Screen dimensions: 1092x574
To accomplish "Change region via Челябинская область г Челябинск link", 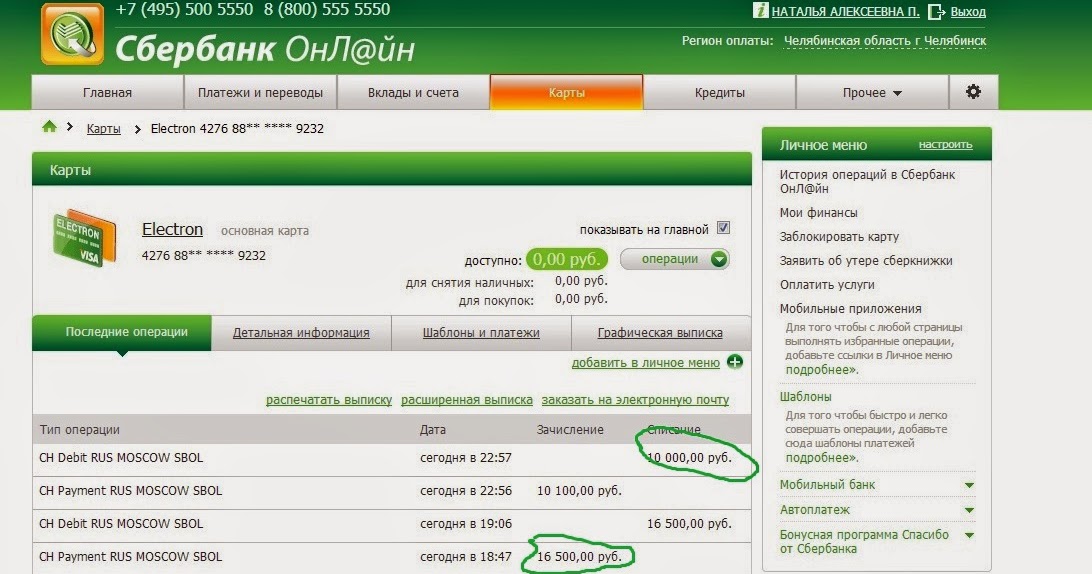I will tap(884, 41).
